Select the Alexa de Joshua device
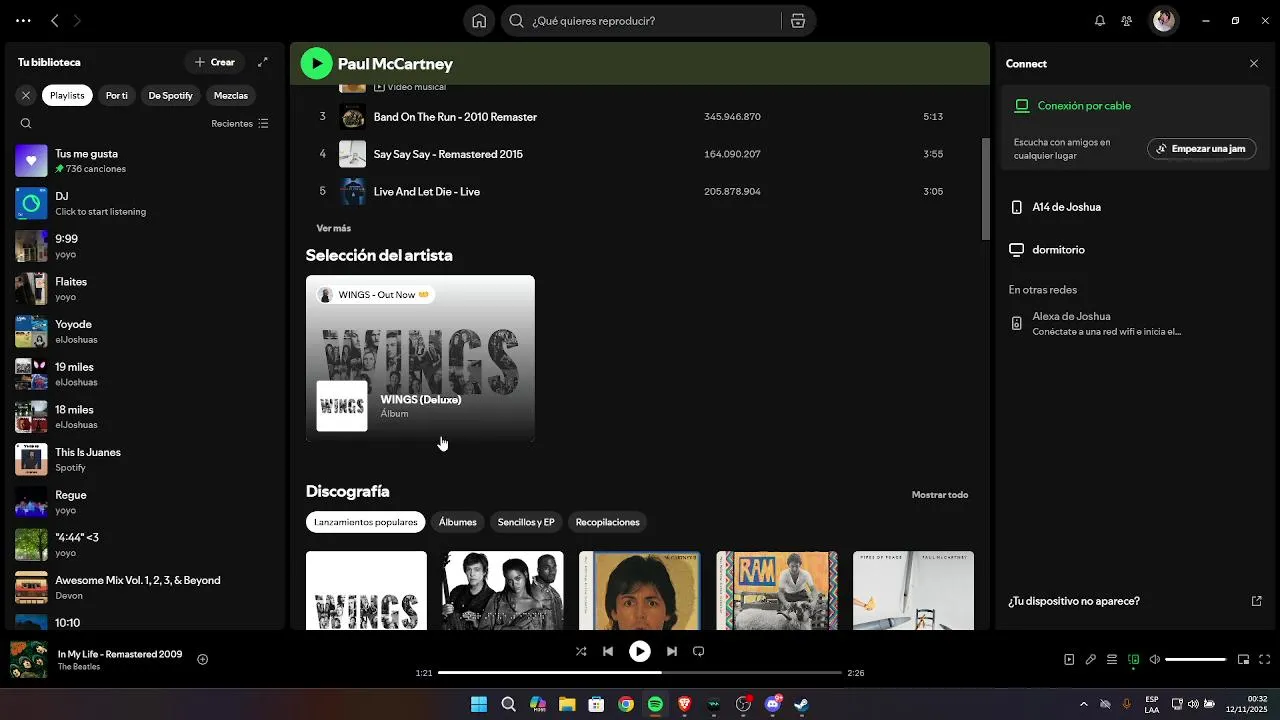 click(1135, 323)
